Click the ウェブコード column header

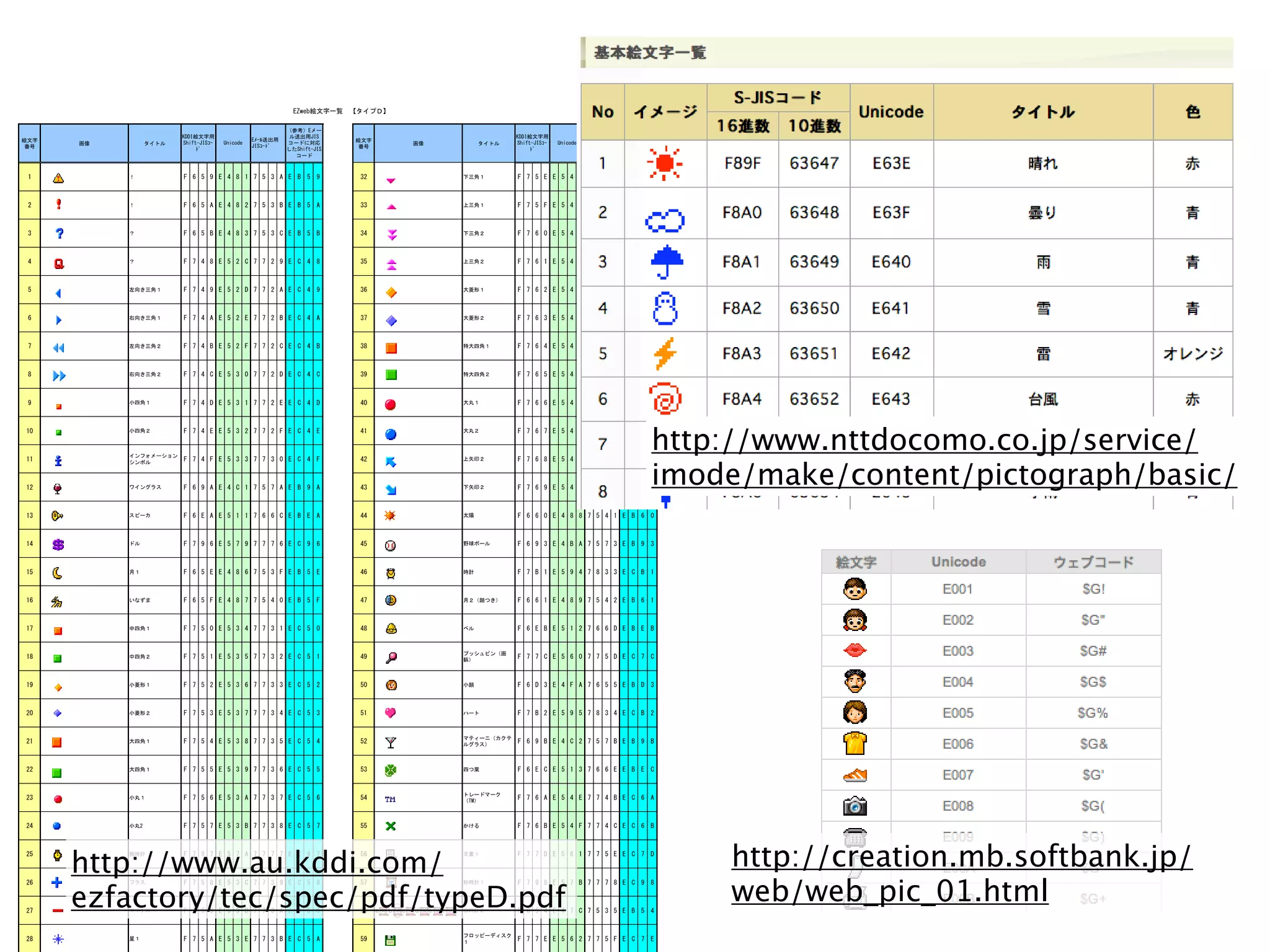(x=1093, y=562)
